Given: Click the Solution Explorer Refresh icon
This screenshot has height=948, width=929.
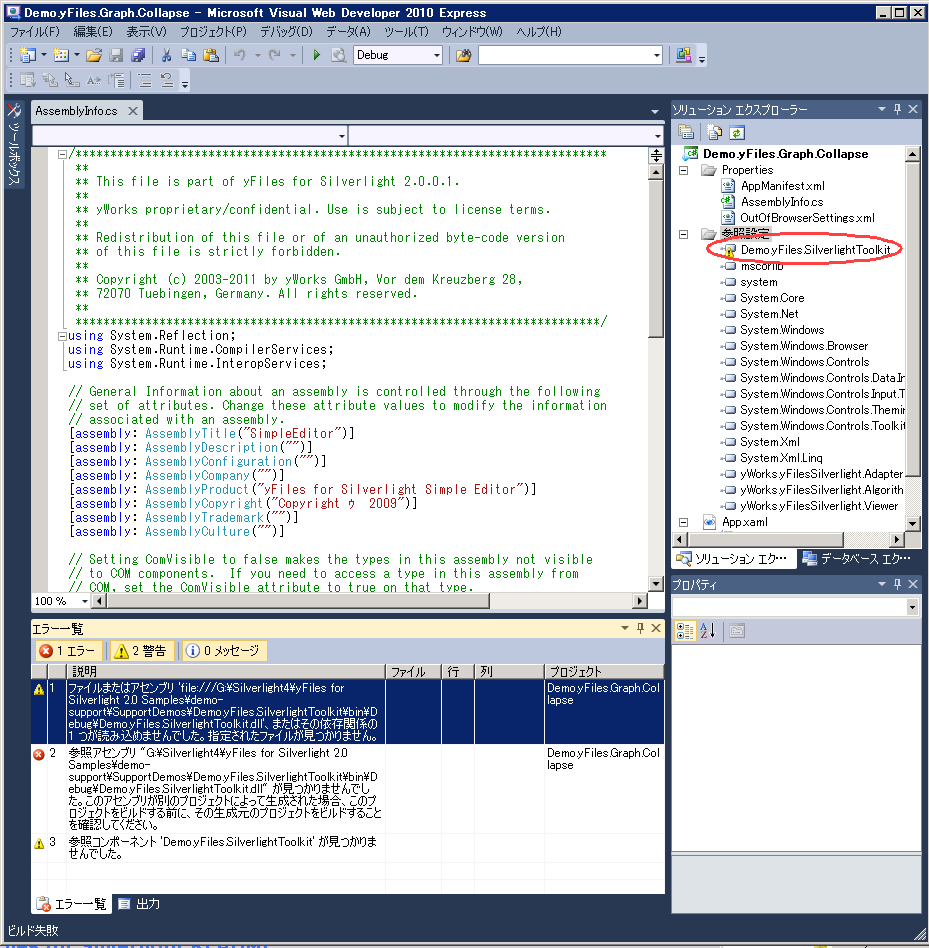Looking at the screenshot, I should 737,132.
